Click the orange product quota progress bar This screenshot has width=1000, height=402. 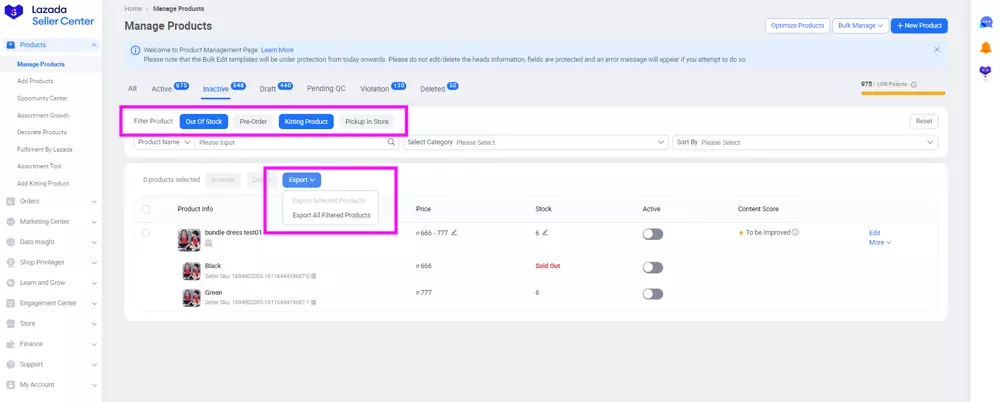tap(902, 93)
